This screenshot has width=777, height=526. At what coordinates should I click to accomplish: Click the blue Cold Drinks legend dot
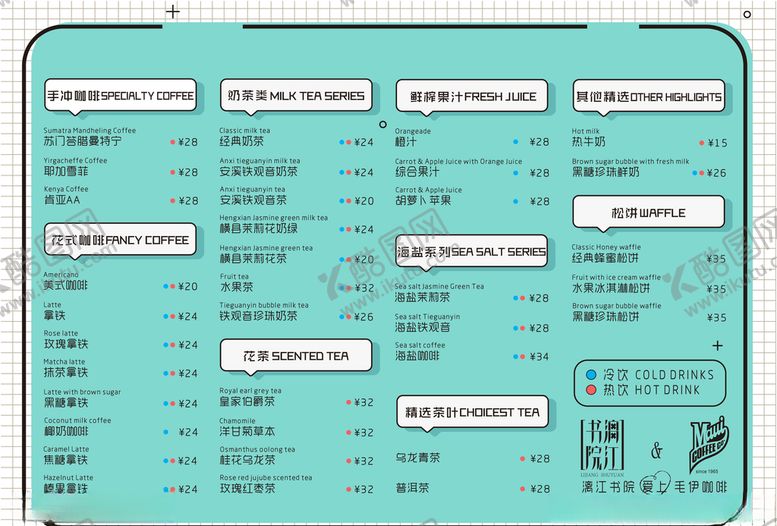[x=591, y=374]
